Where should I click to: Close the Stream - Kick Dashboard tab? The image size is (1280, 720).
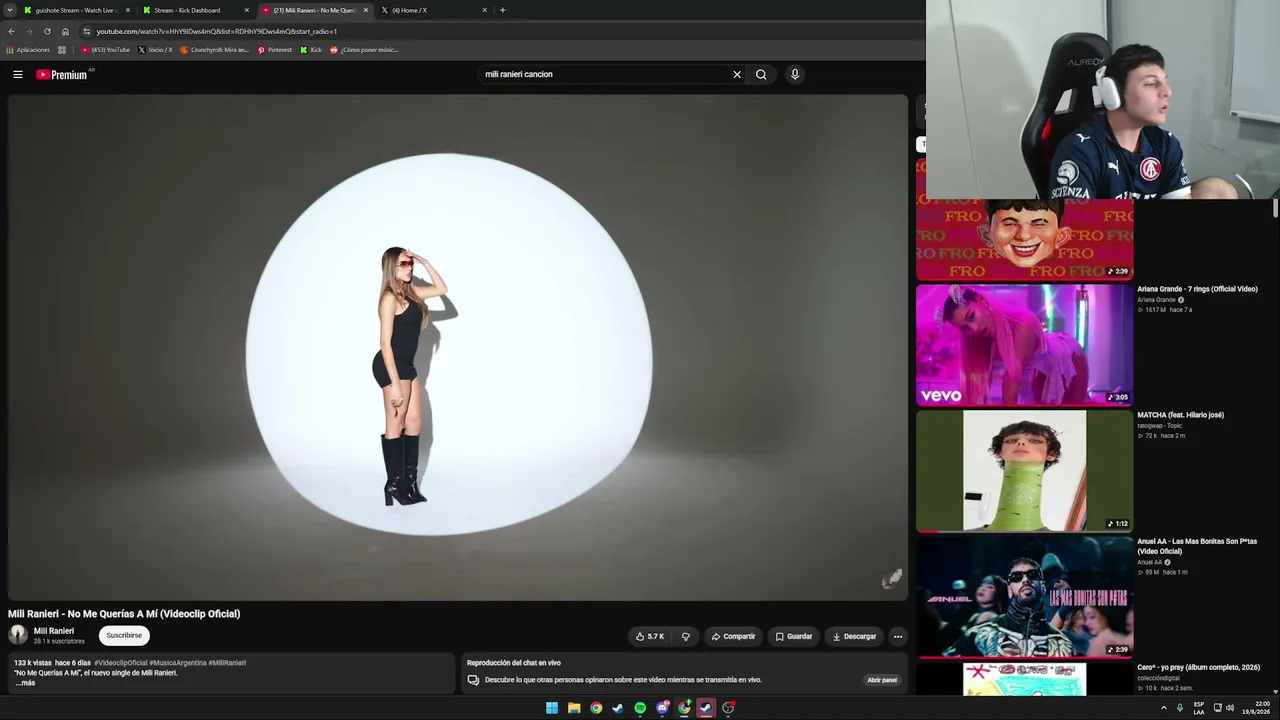point(247,10)
